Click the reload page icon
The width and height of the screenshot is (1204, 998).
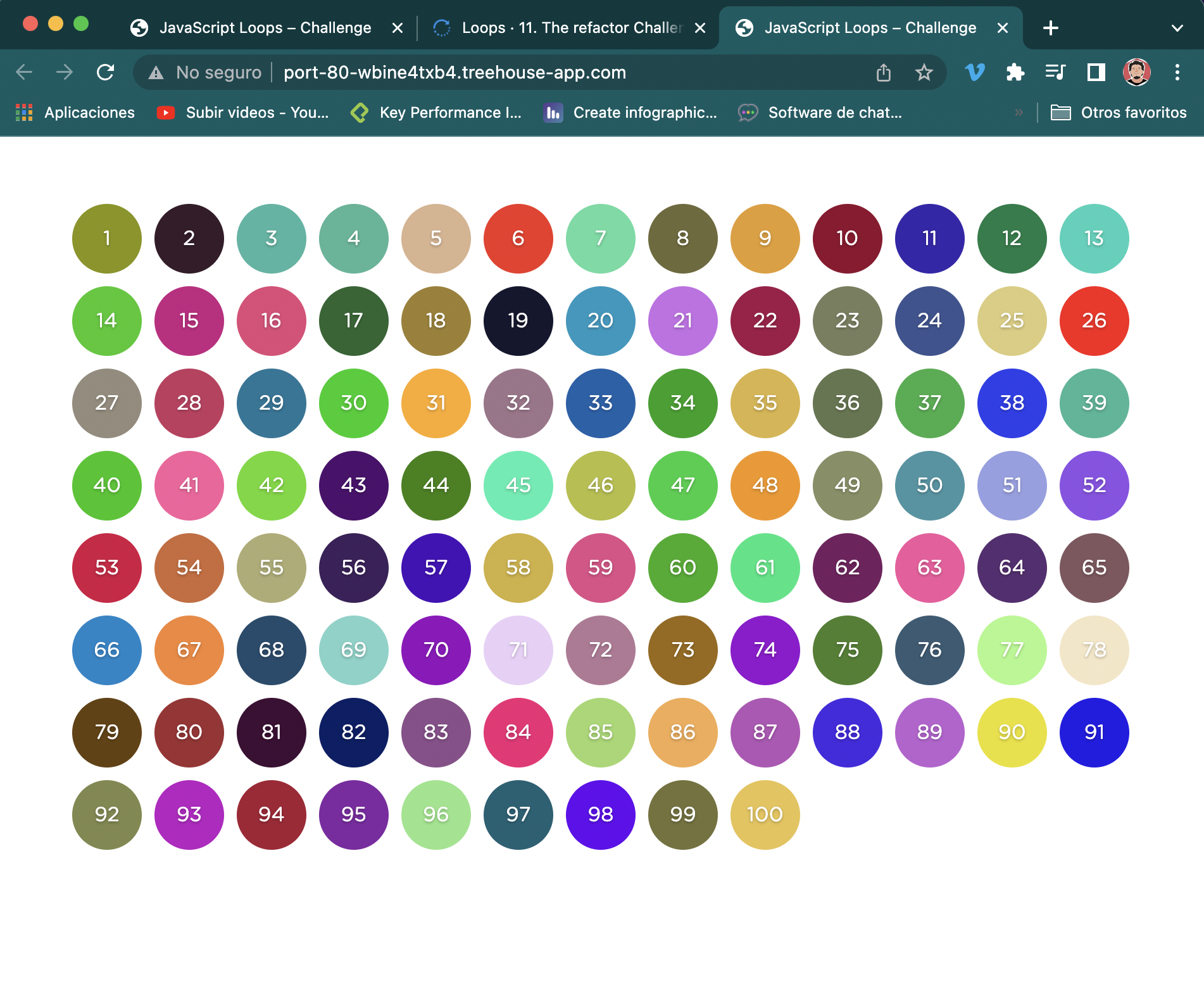click(x=105, y=72)
